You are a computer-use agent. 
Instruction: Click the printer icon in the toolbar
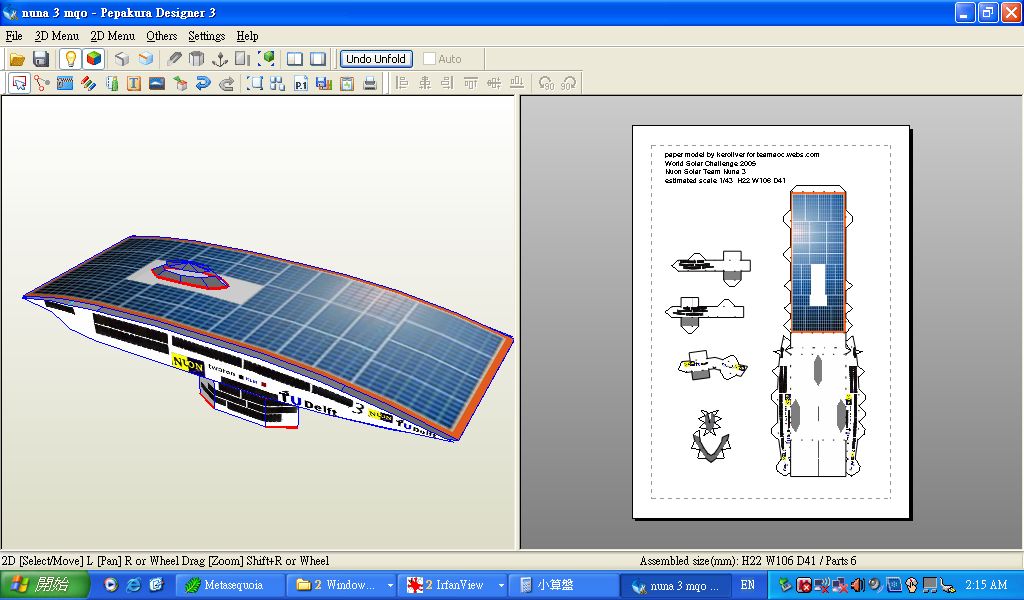tap(370, 84)
